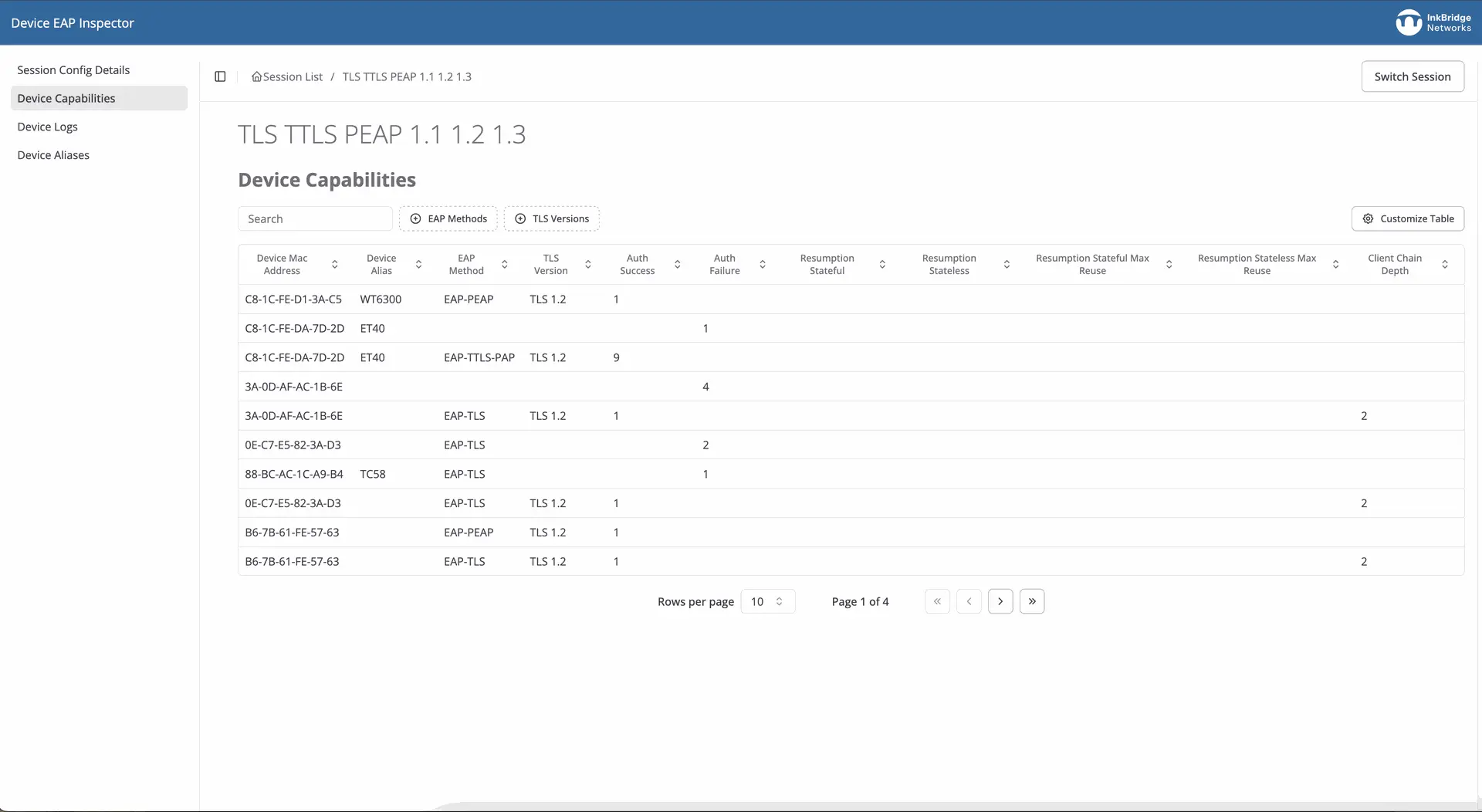Click the home icon beside Session List
This screenshot has height=812, width=1482.
(x=256, y=76)
